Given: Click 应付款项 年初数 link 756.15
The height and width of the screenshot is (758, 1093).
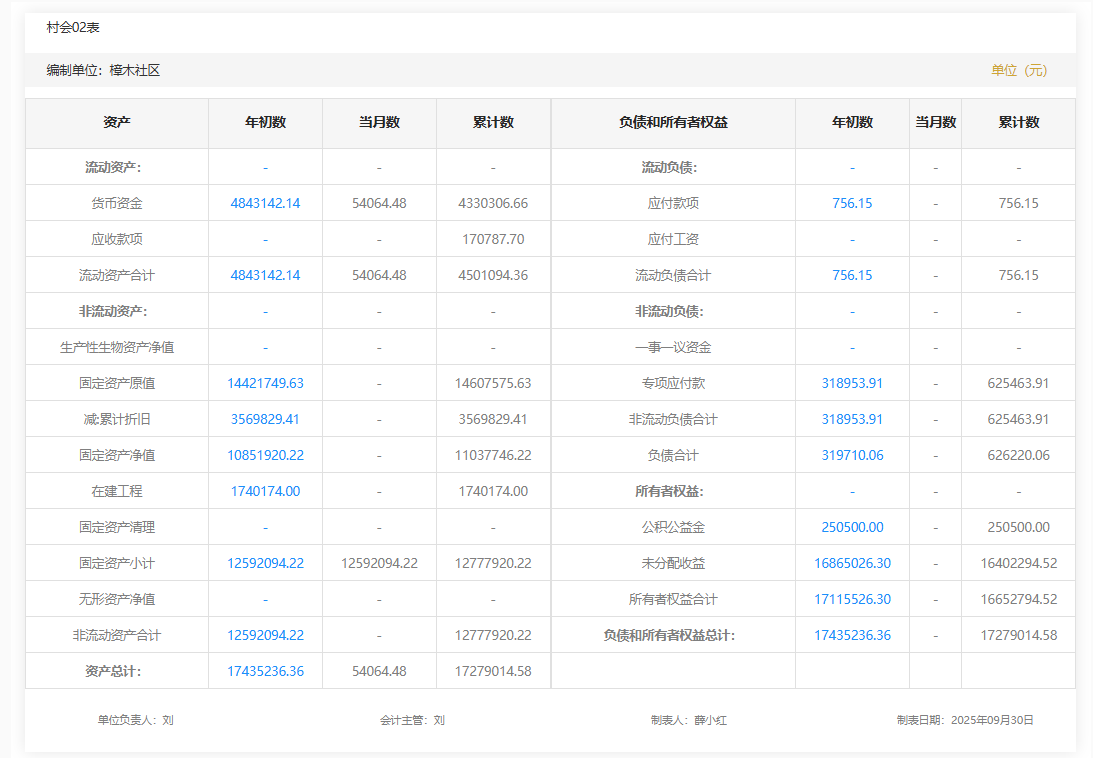Looking at the screenshot, I should [852, 203].
